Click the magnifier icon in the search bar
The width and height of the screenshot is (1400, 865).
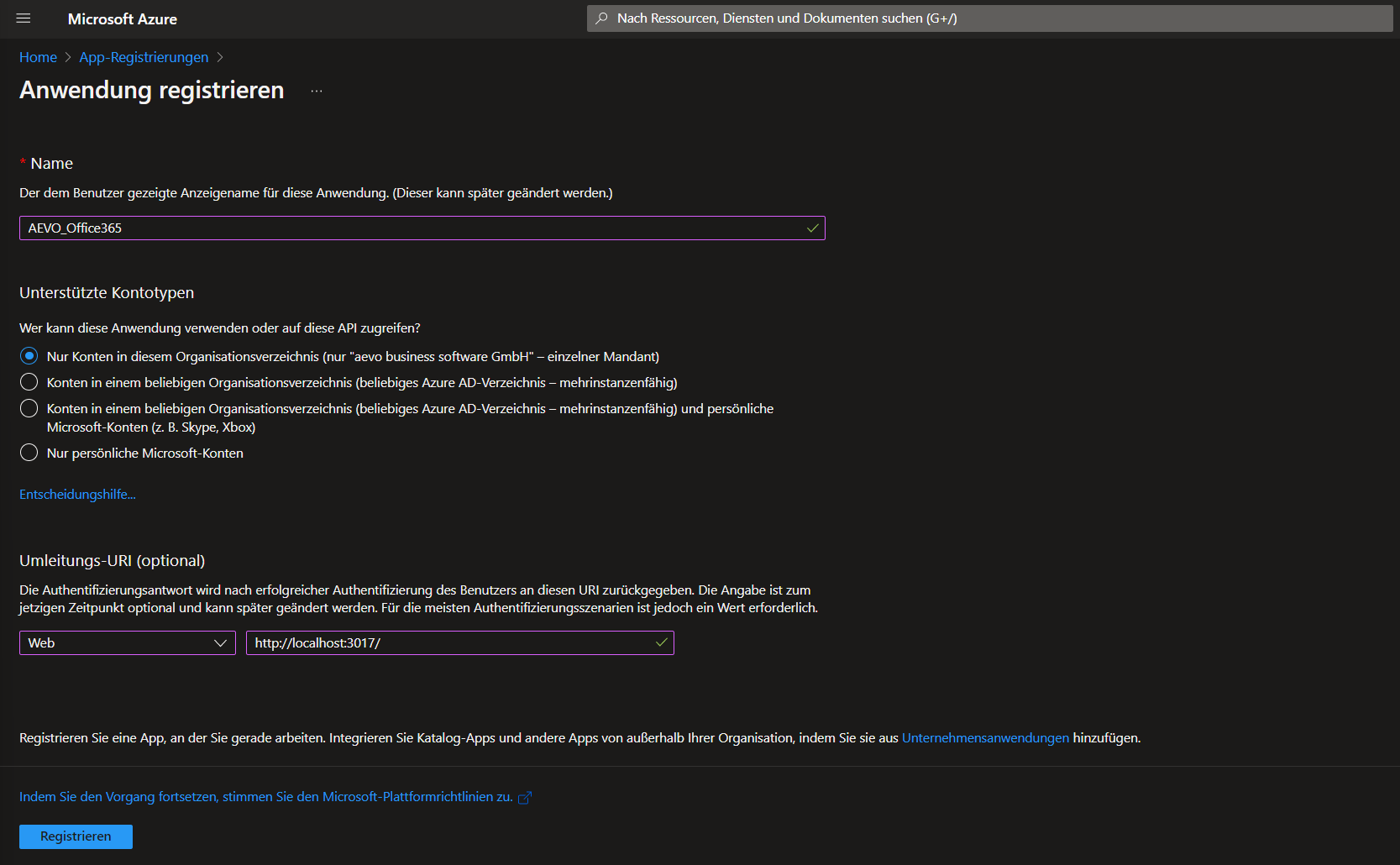pyautogui.click(x=600, y=18)
